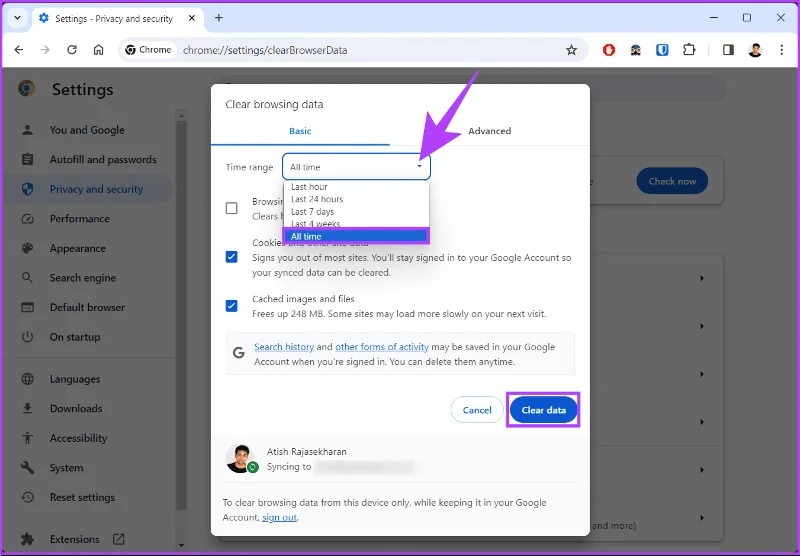Click the sidebar scrollbar down arrow
This screenshot has width=800, height=556.
(181, 545)
